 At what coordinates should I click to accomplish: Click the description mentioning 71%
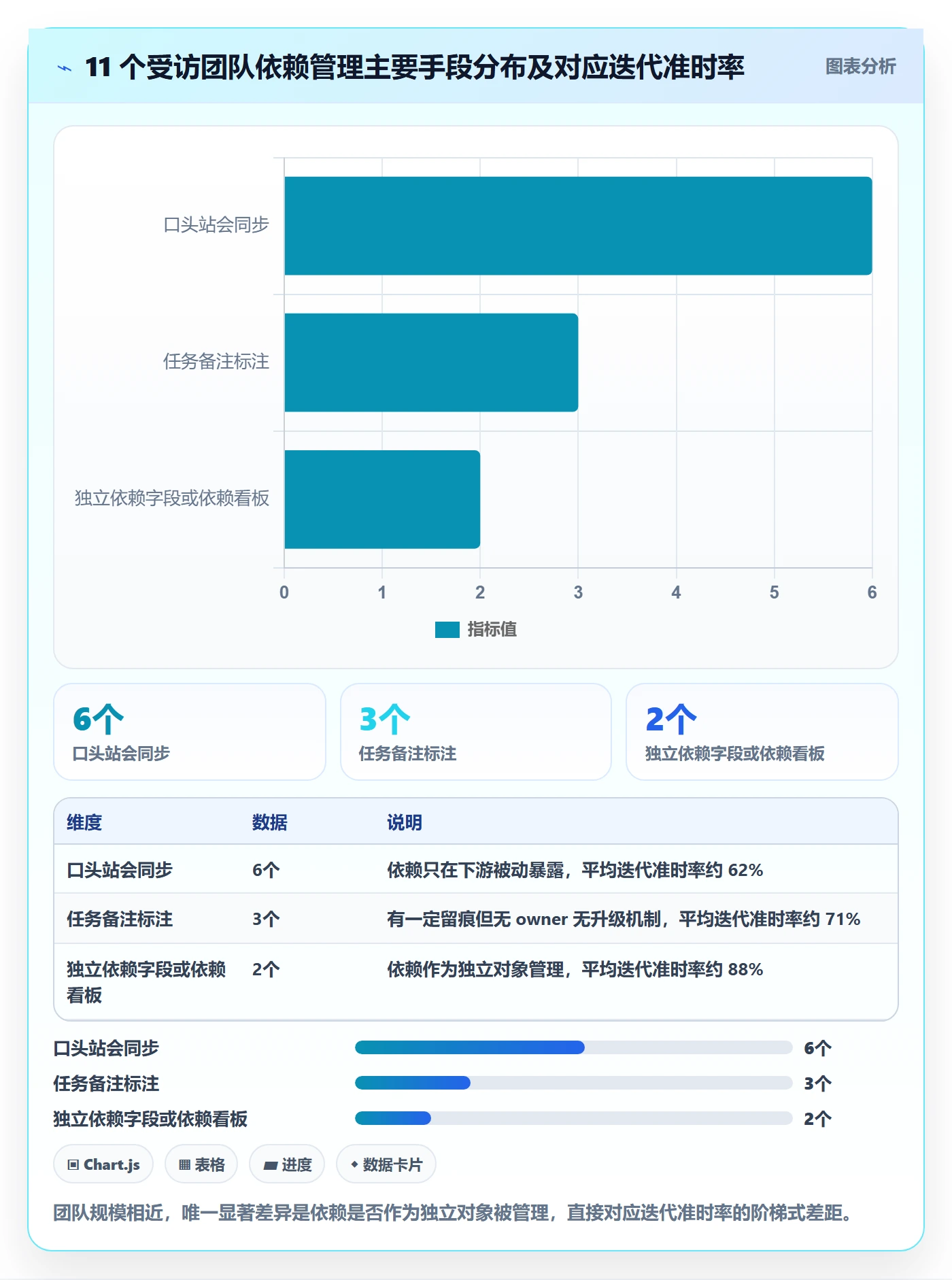tap(624, 919)
